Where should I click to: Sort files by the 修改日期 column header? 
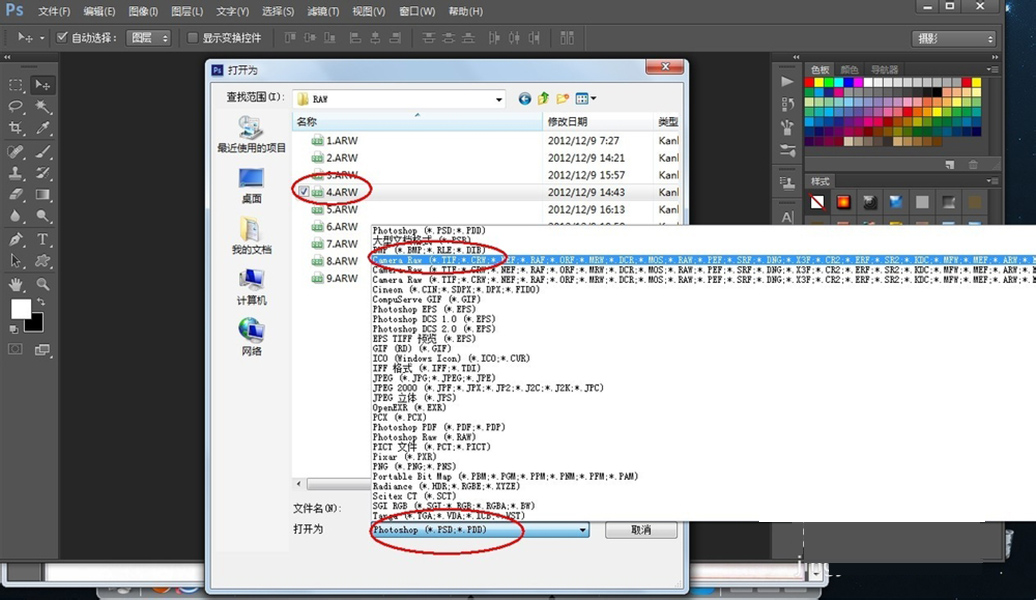pos(597,122)
